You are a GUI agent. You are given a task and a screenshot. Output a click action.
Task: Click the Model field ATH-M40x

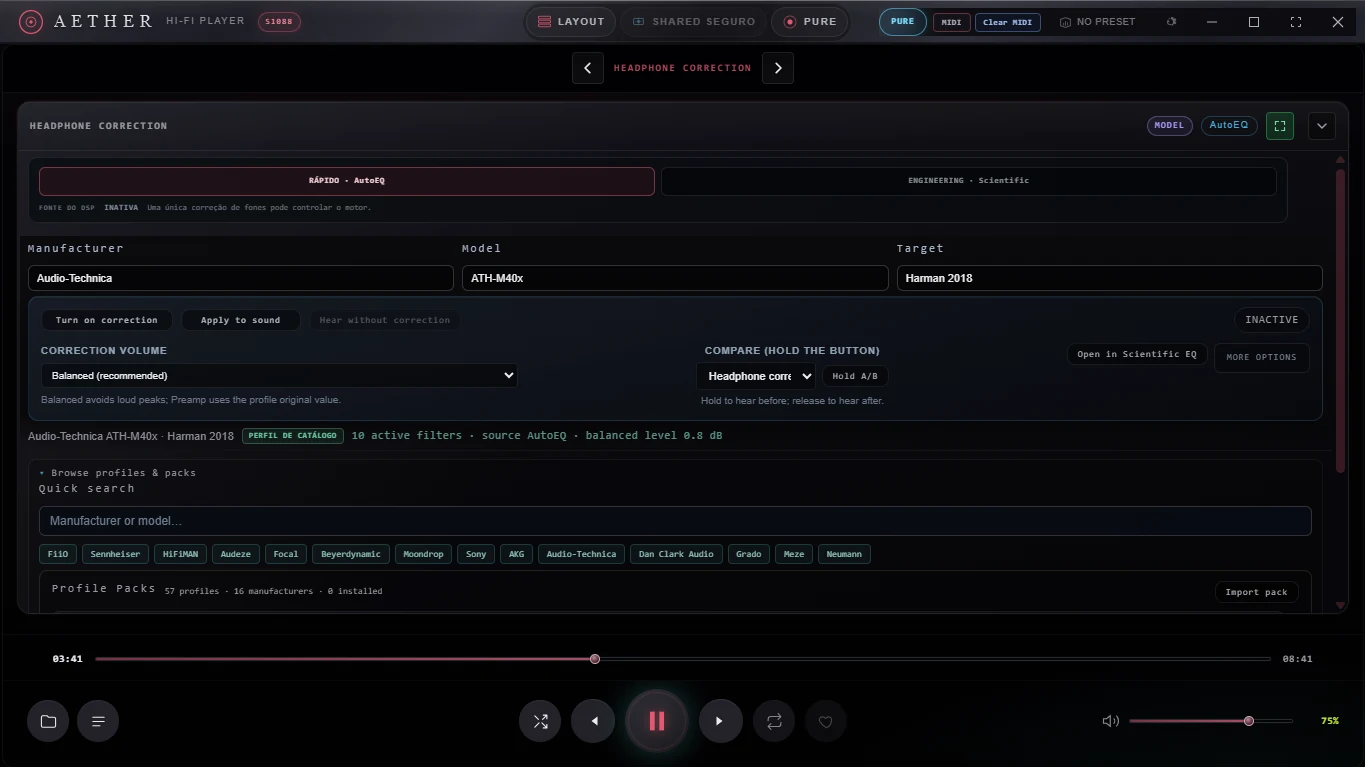[x=675, y=278]
